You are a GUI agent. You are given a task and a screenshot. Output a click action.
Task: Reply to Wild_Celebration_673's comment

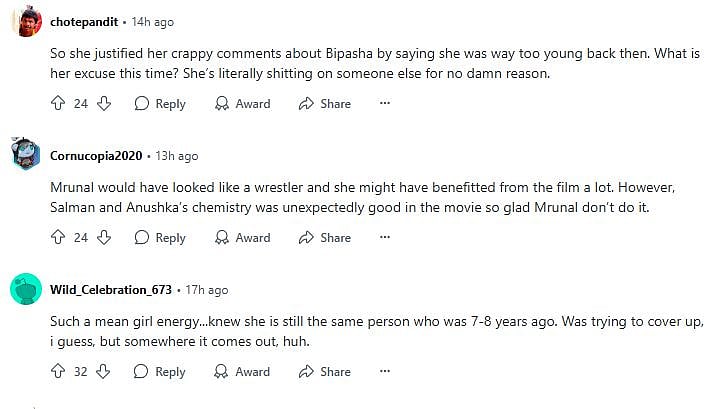(x=160, y=372)
